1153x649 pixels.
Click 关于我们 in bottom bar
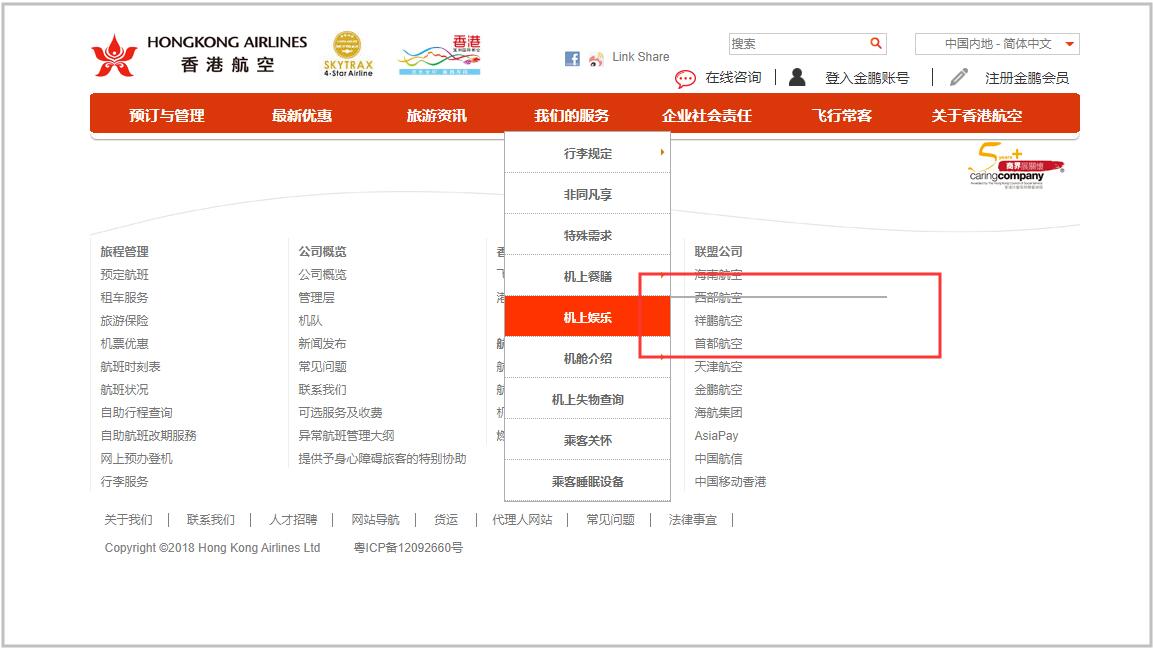pyautogui.click(x=128, y=520)
